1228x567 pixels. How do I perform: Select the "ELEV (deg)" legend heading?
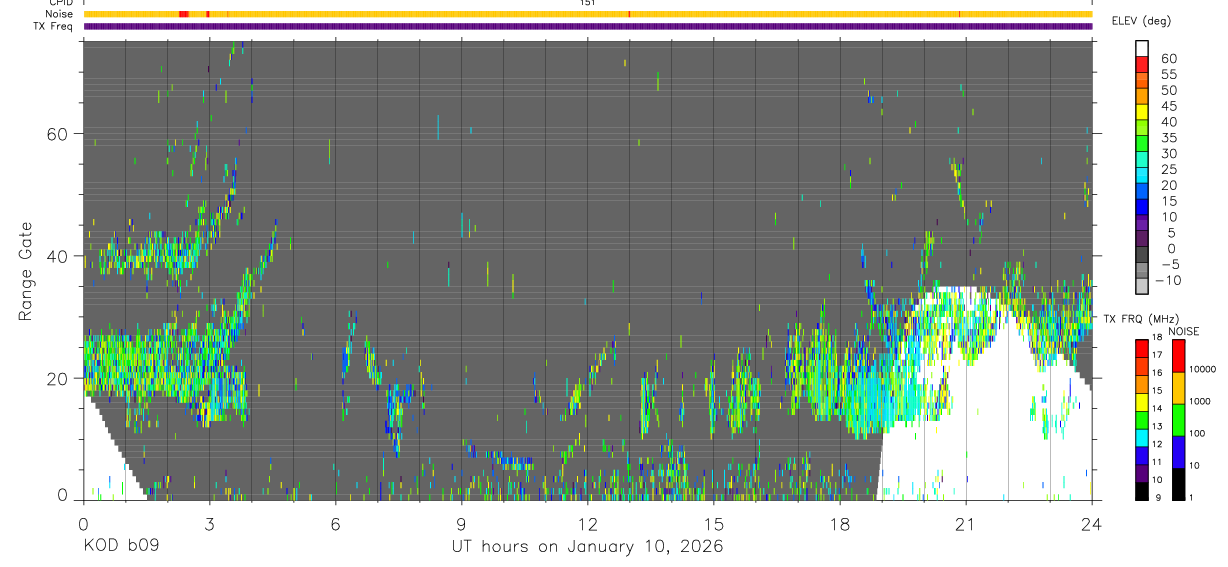(1141, 21)
